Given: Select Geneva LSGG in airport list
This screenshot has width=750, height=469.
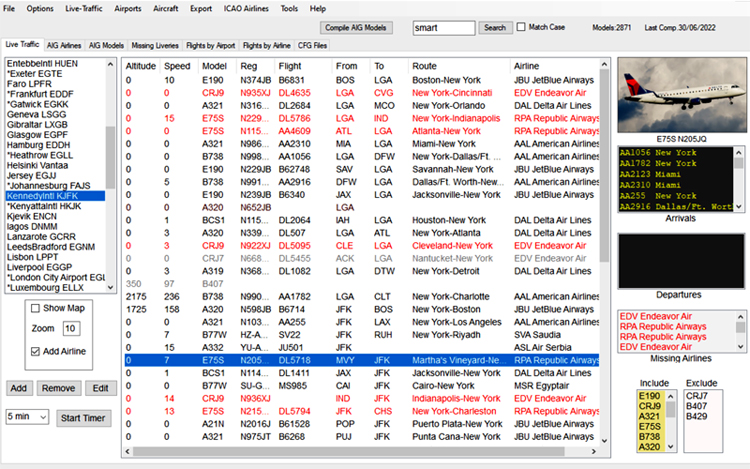Looking at the screenshot, I should (x=36, y=114).
